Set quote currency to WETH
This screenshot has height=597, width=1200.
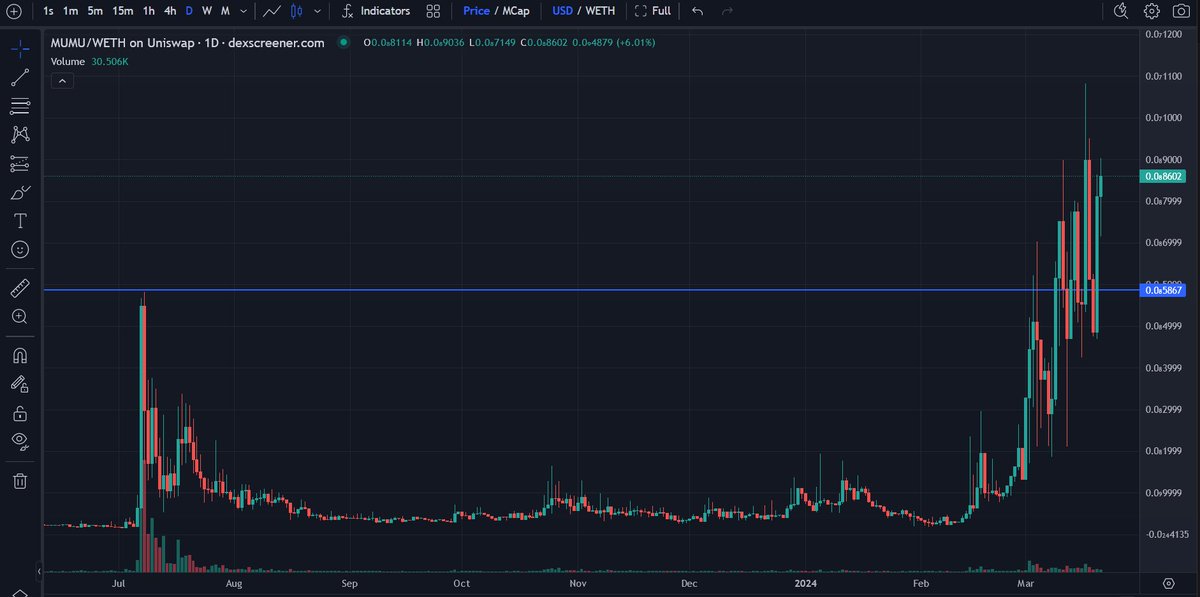click(601, 11)
